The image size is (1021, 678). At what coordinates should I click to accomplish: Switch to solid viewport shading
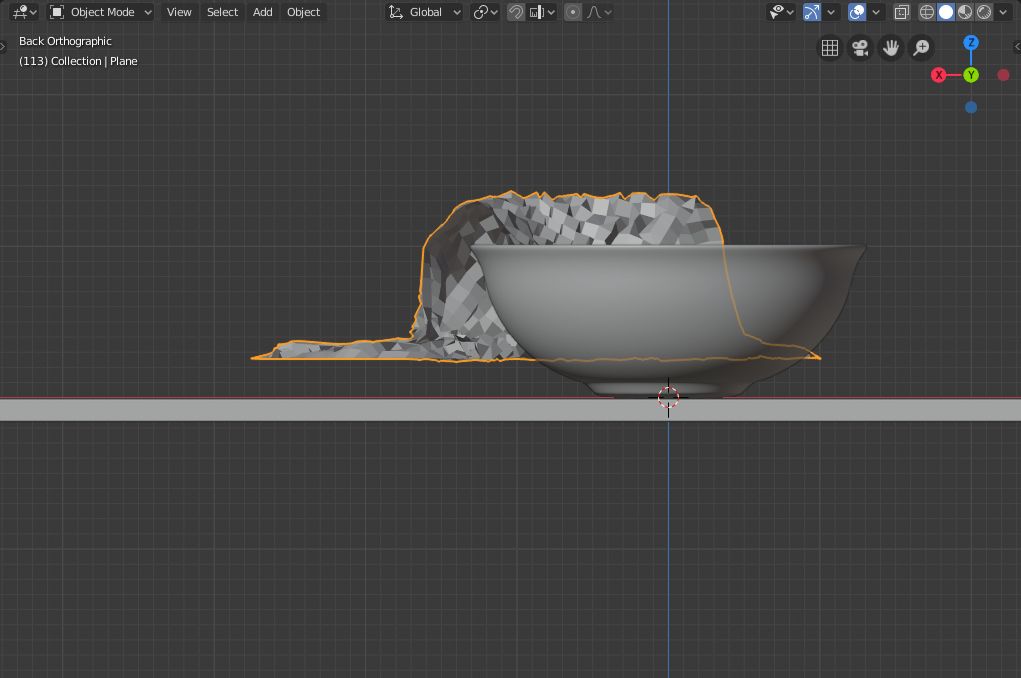click(946, 12)
